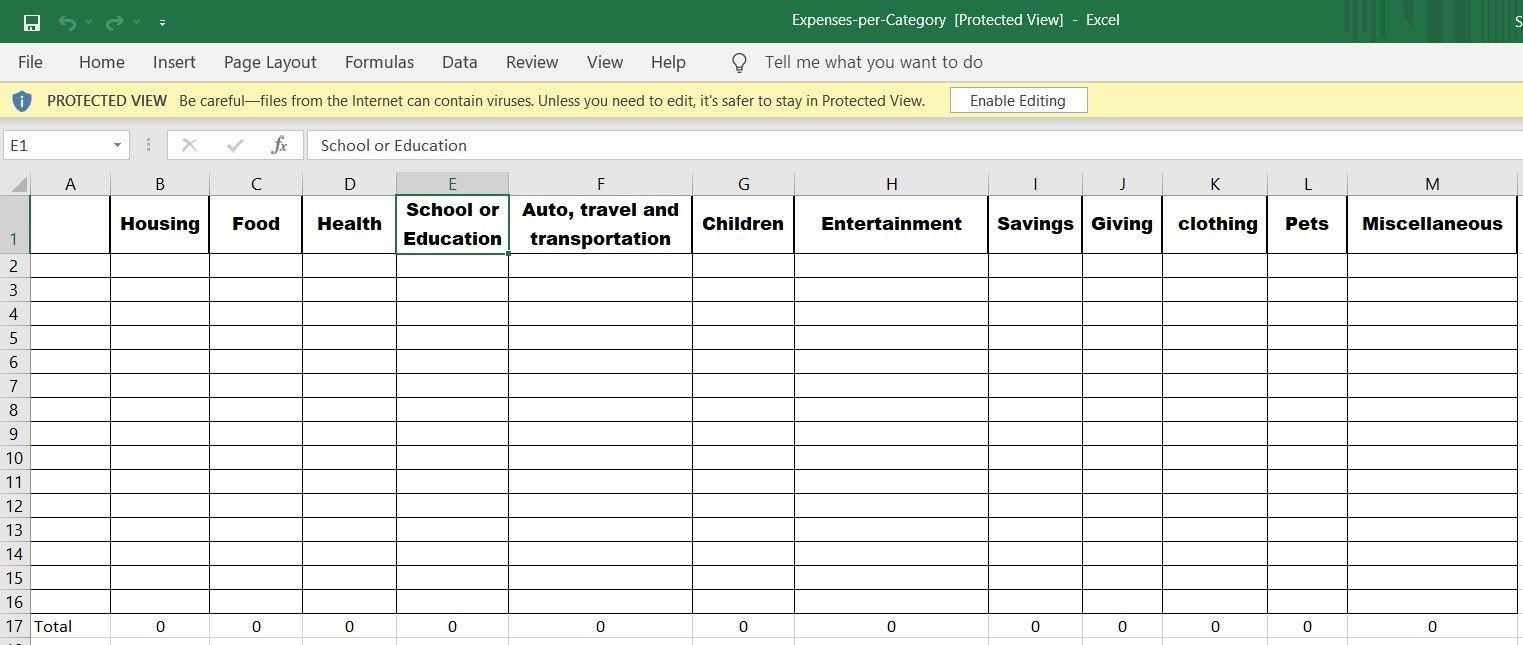
Task: Click the Tell me what you want to do box
Action: click(x=873, y=62)
